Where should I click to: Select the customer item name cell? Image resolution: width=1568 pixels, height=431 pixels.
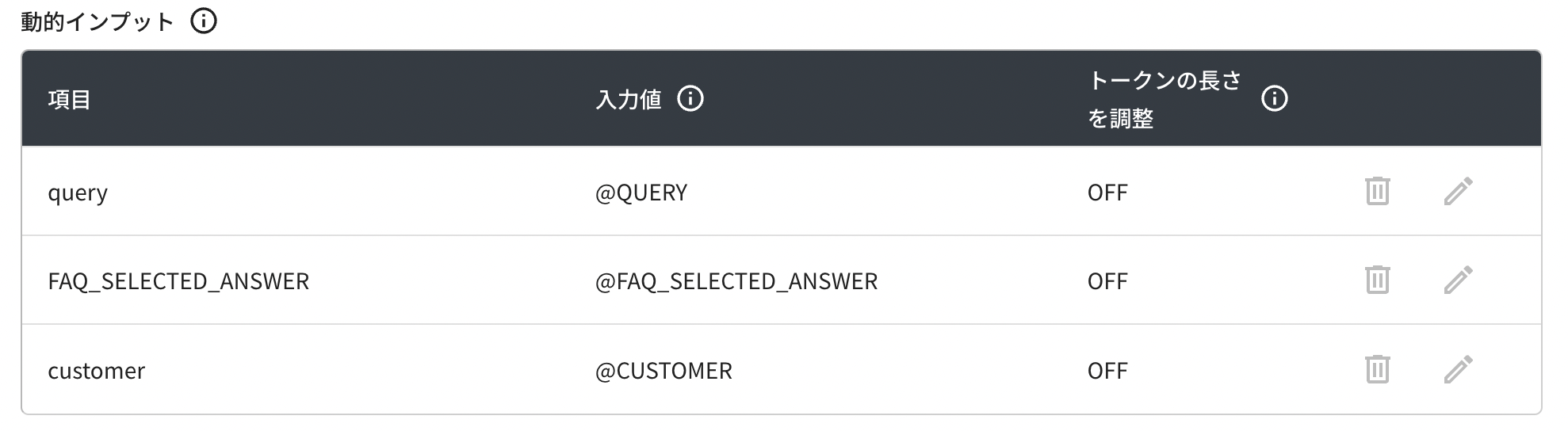97,371
